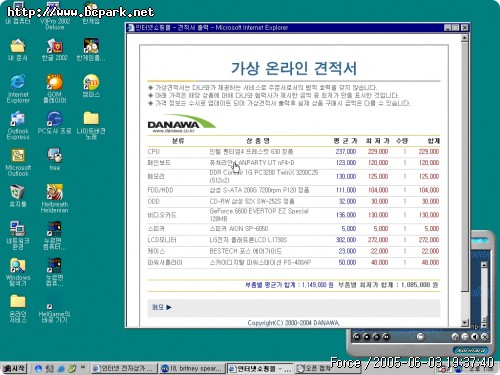Select the Microsoft Outlook desktop icon
This screenshot has height=375, width=500.
[x=18, y=162]
